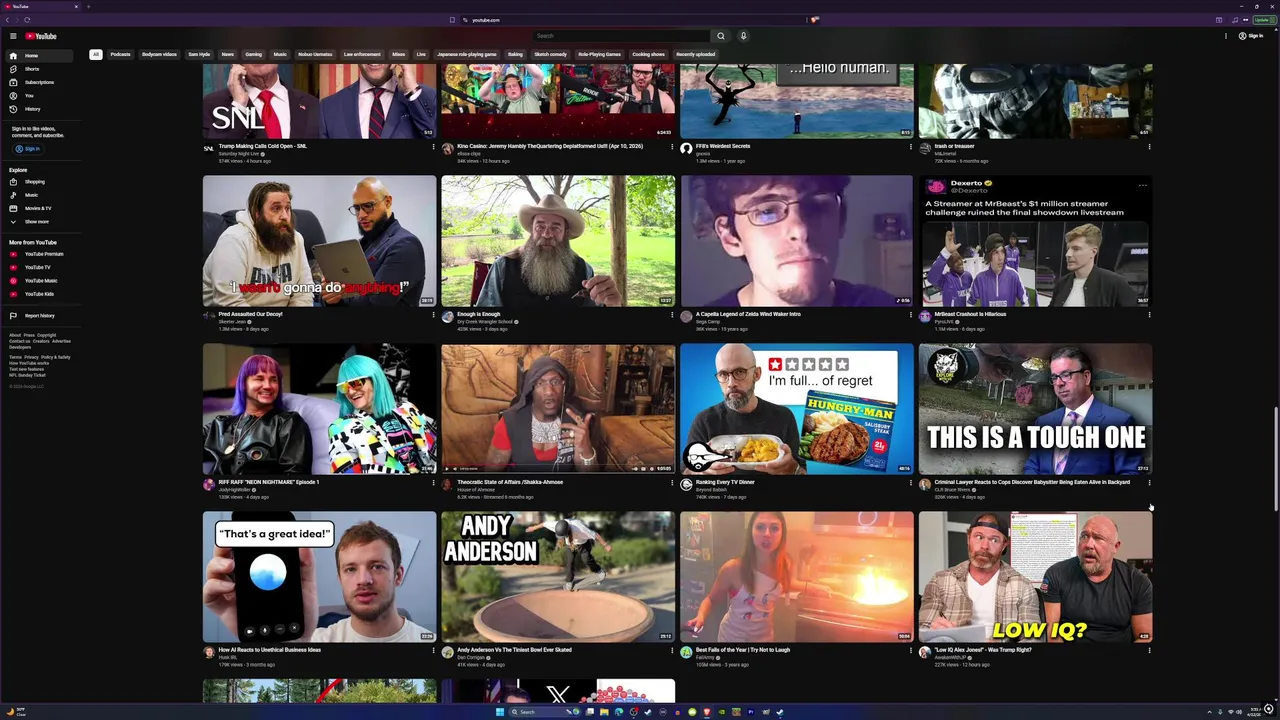Select the Podcasts filter chip
The image size is (1280, 720).
pos(120,54)
